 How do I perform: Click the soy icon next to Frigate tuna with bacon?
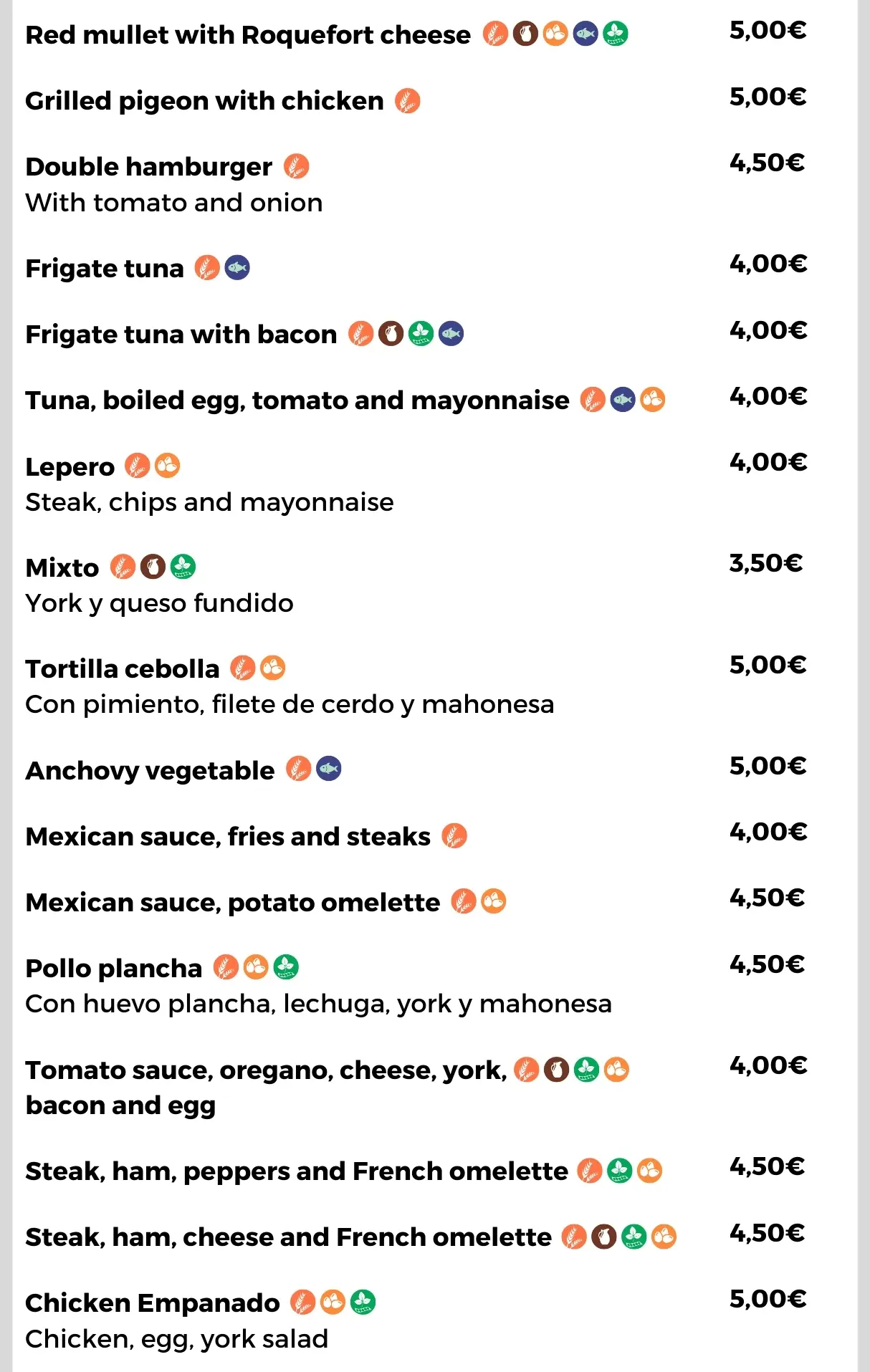421,333
